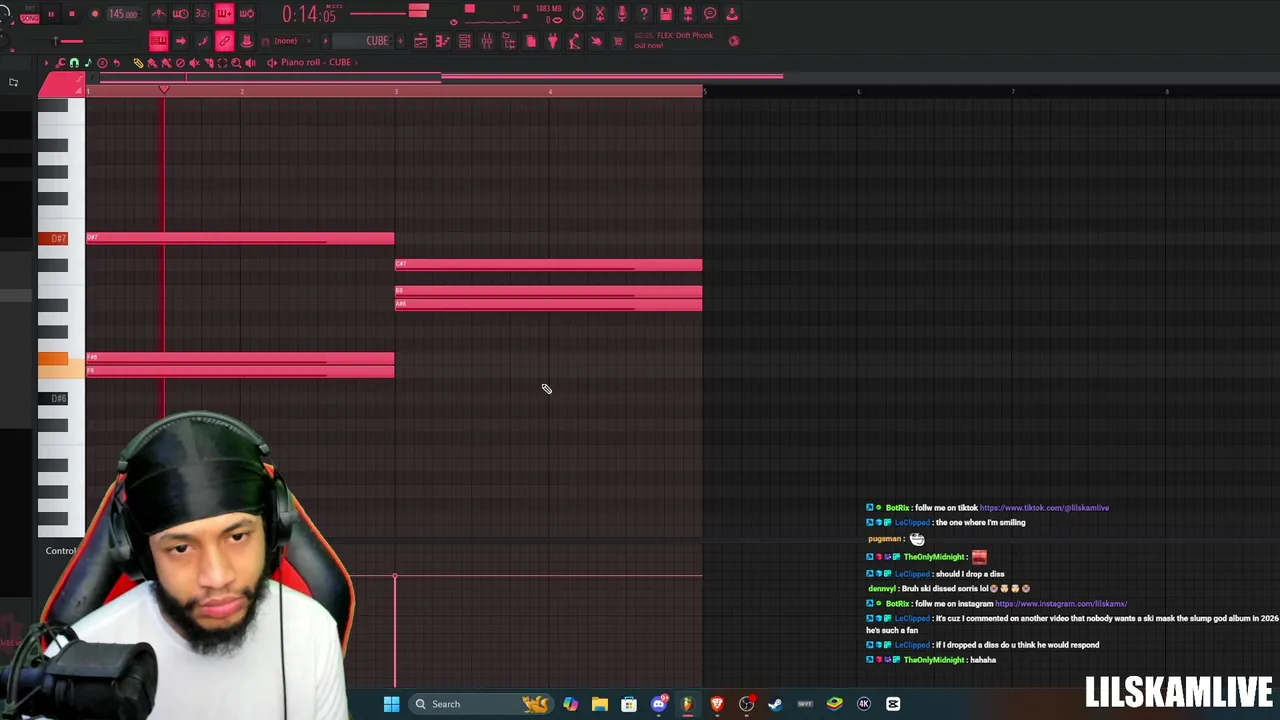Click the Control lane label
Screen dimensions: 1280x720
click(x=60, y=551)
